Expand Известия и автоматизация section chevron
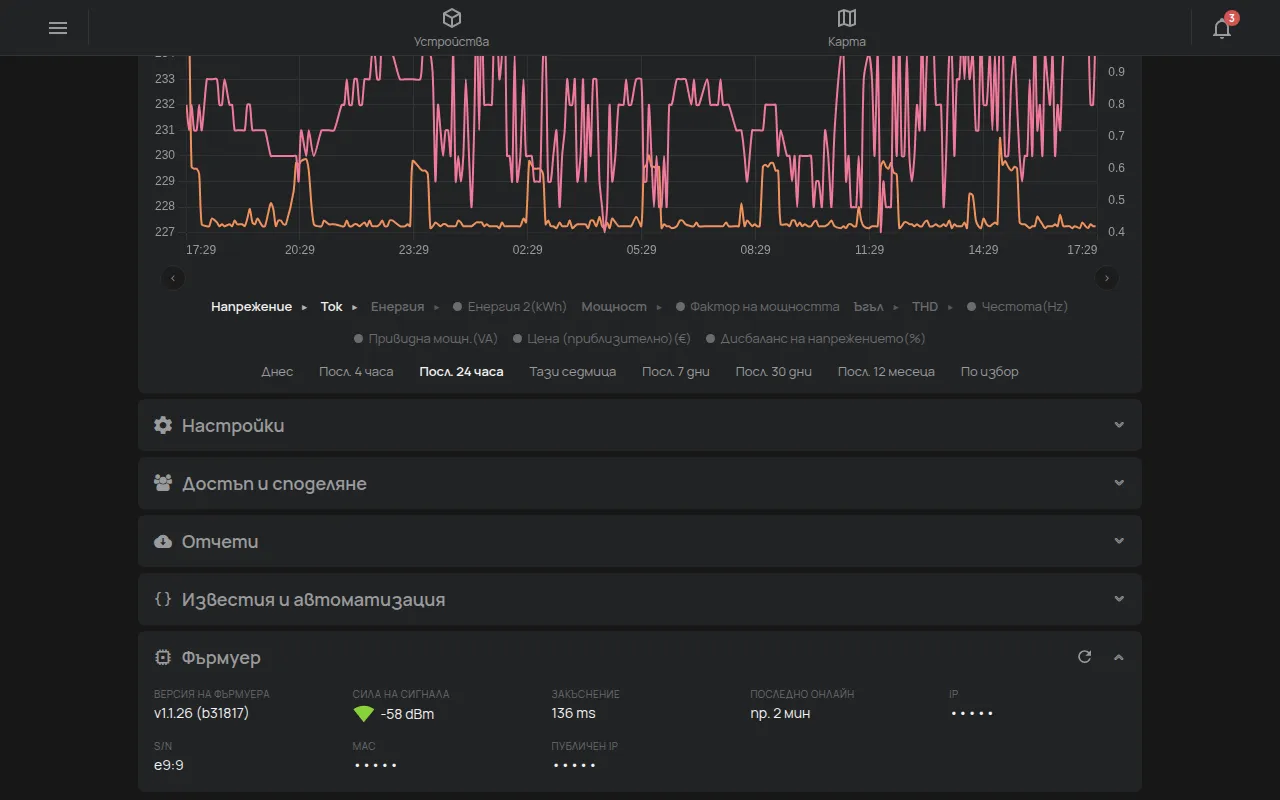Image resolution: width=1280 pixels, height=800 pixels. [1119, 599]
